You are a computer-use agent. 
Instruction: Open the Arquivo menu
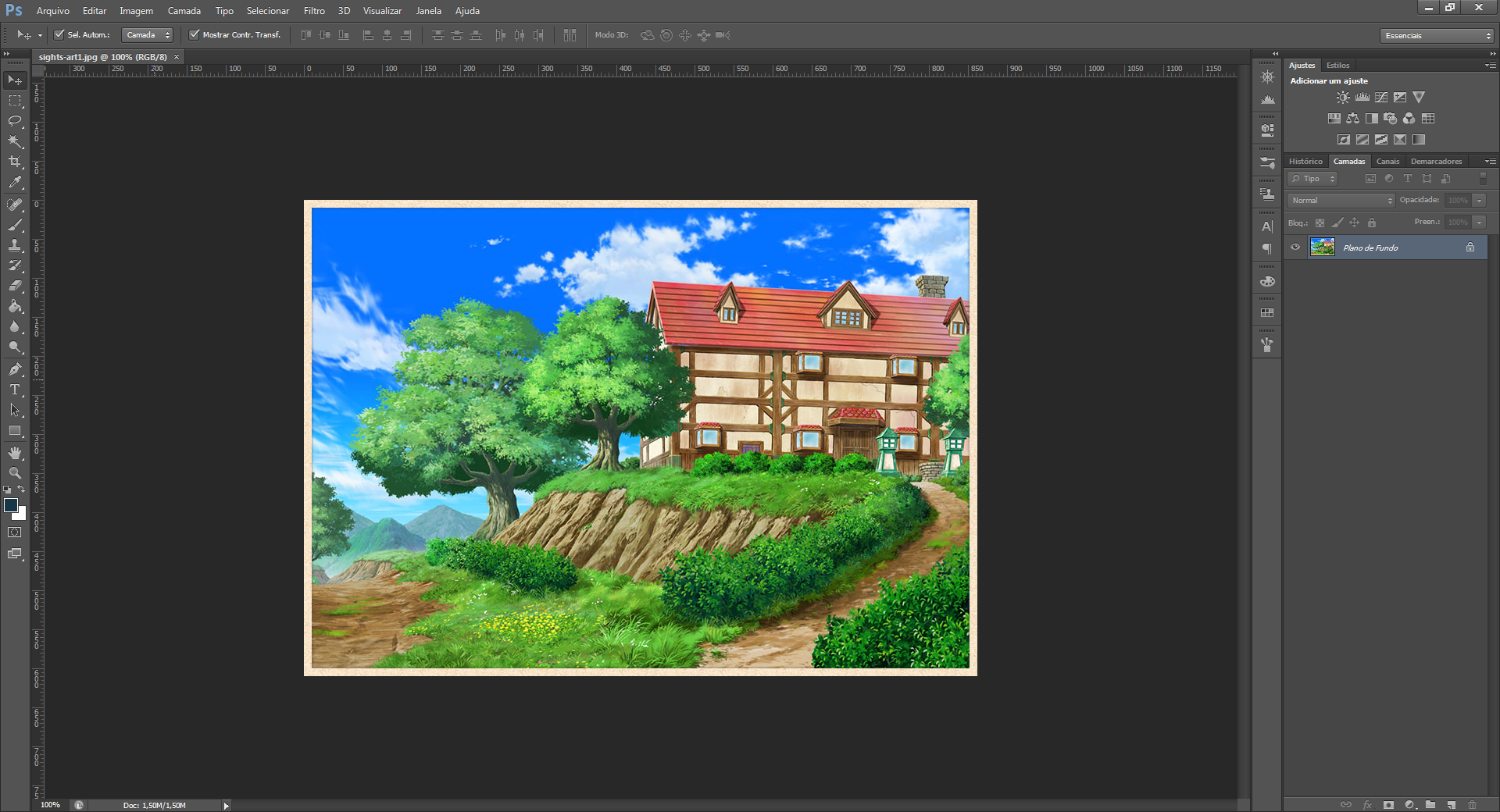[x=52, y=11]
